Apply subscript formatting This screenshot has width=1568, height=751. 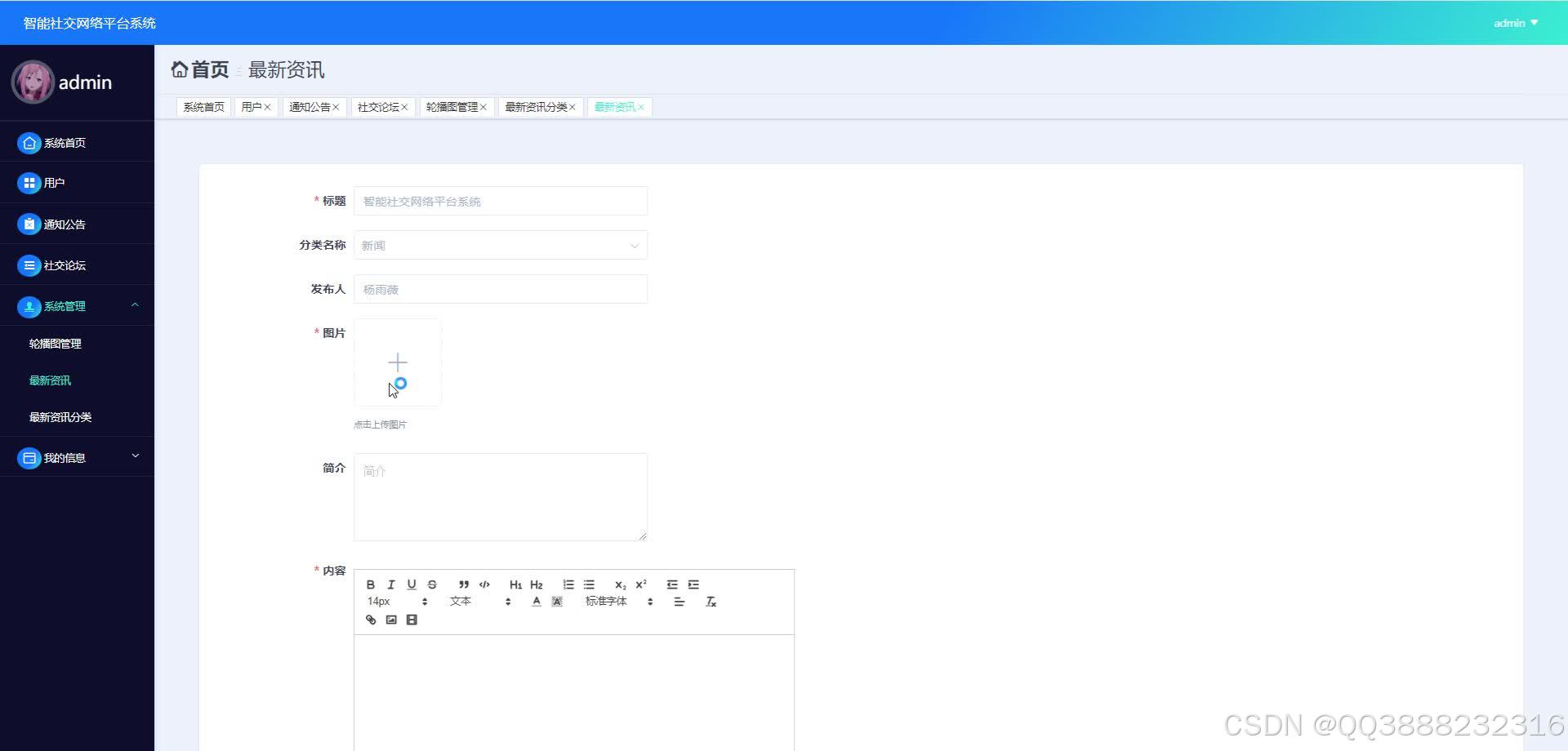tap(621, 584)
